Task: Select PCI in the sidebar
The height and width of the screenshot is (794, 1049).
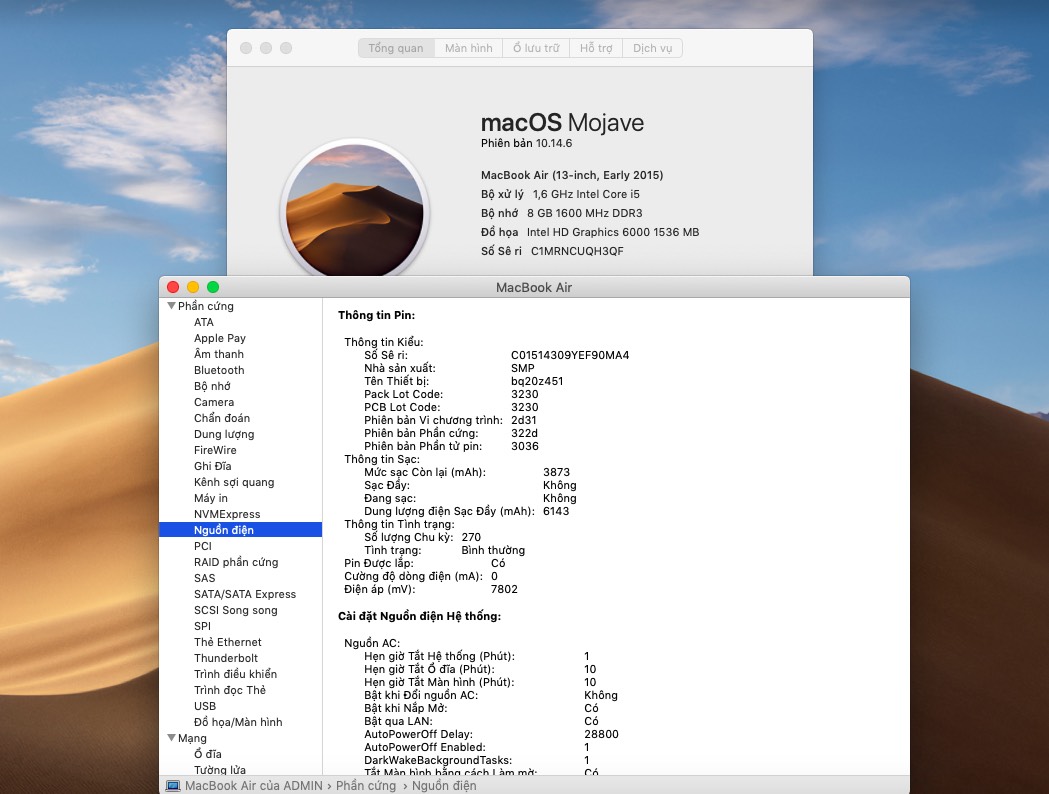Action: pyautogui.click(x=203, y=546)
